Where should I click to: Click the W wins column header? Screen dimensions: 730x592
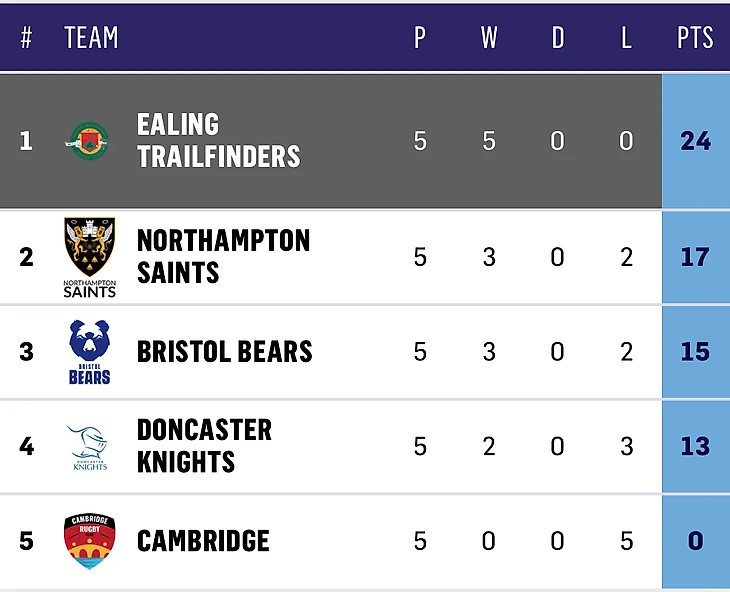[x=489, y=38]
